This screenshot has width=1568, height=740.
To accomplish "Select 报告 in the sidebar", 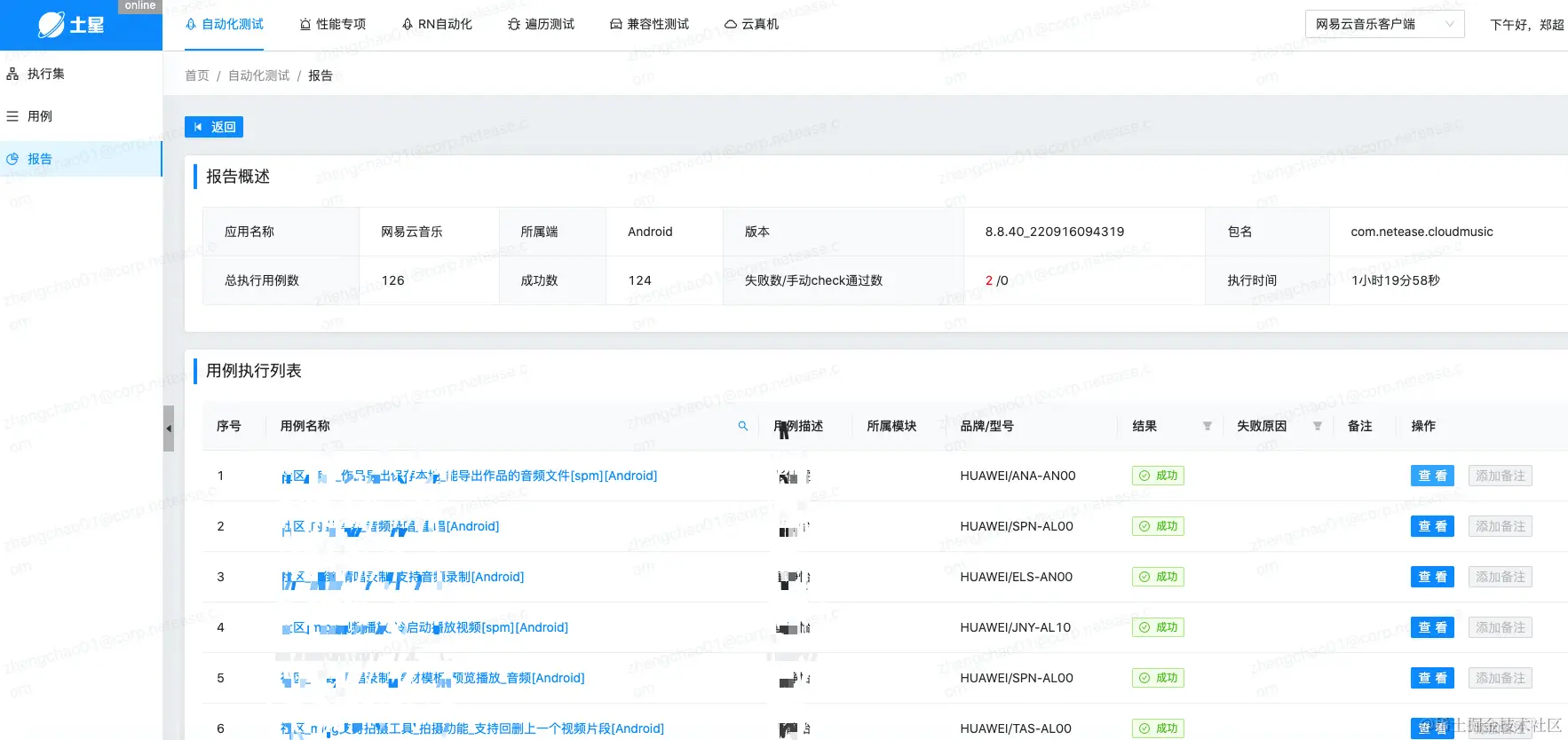I will [81, 159].
